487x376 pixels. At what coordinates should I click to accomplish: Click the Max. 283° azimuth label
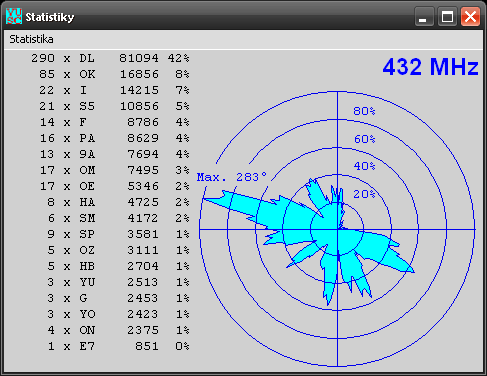(x=232, y=177)
